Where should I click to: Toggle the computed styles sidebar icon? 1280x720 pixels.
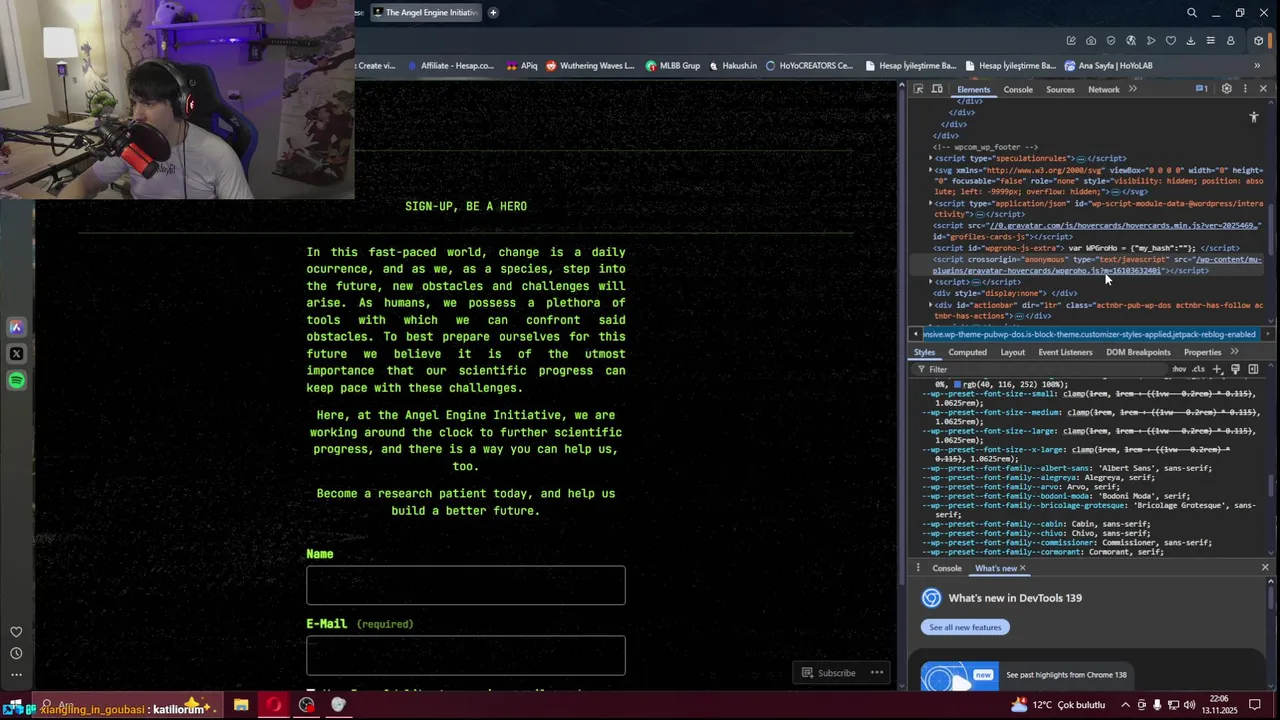click(1253, 369)
